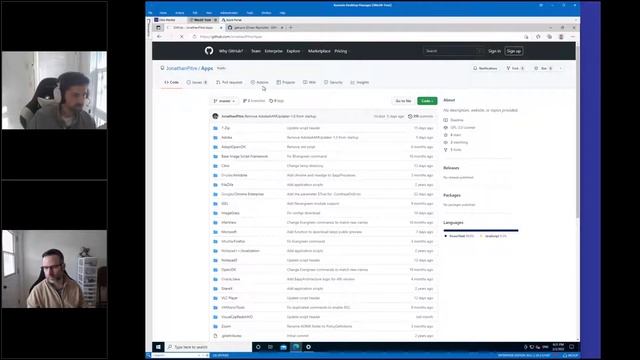
Task: View the 2 branches link
Action: tap(254, 101)
